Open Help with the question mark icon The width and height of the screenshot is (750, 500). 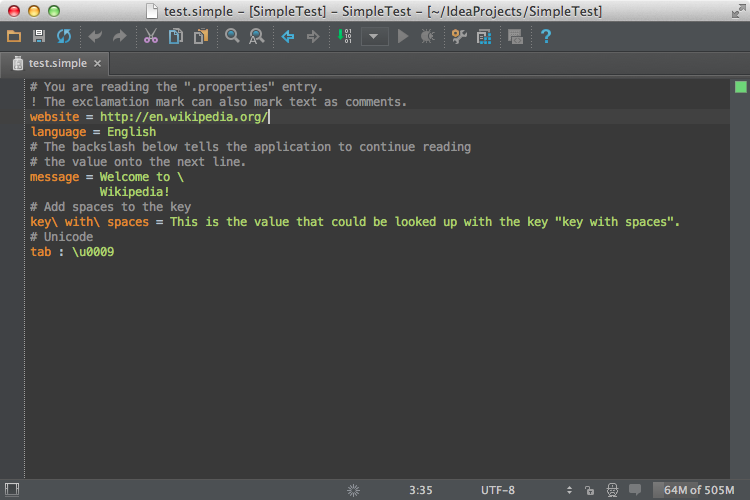tap(546, 37)
